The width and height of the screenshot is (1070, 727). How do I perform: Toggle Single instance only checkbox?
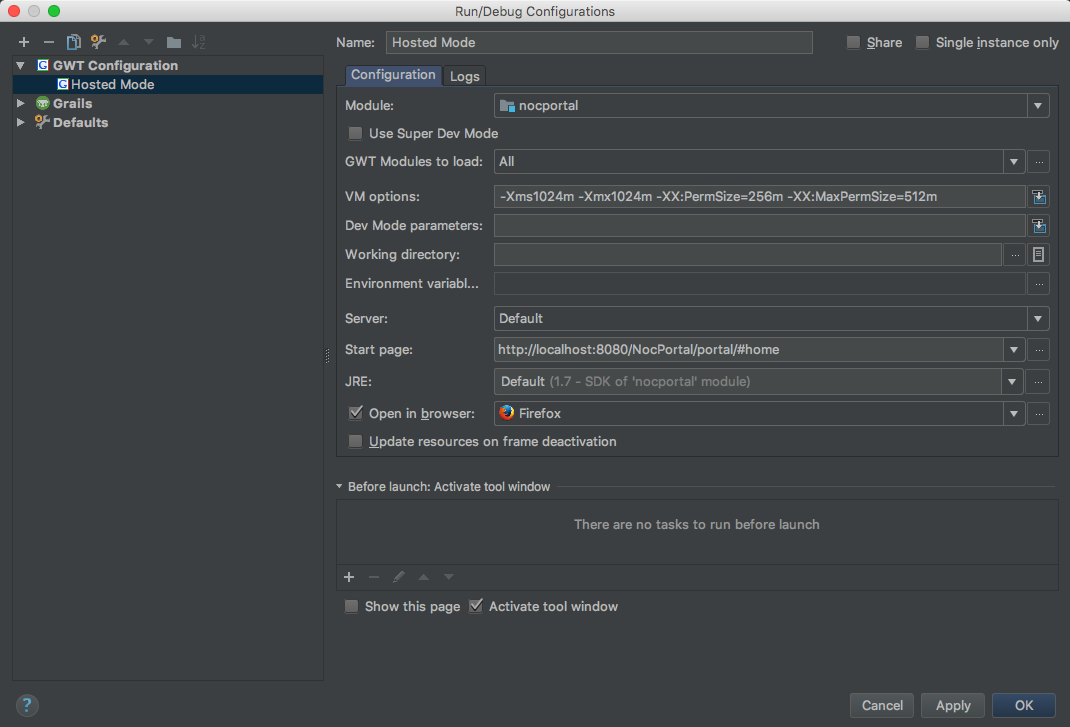pyautogui.click(x=922, y=42)
